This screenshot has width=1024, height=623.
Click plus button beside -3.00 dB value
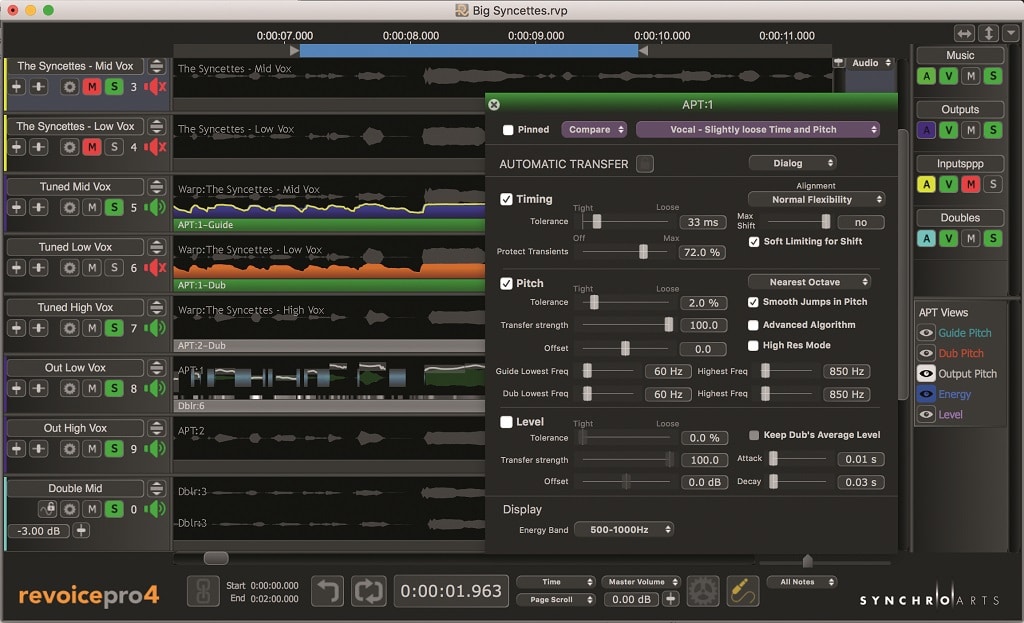[x=81, y=530]
